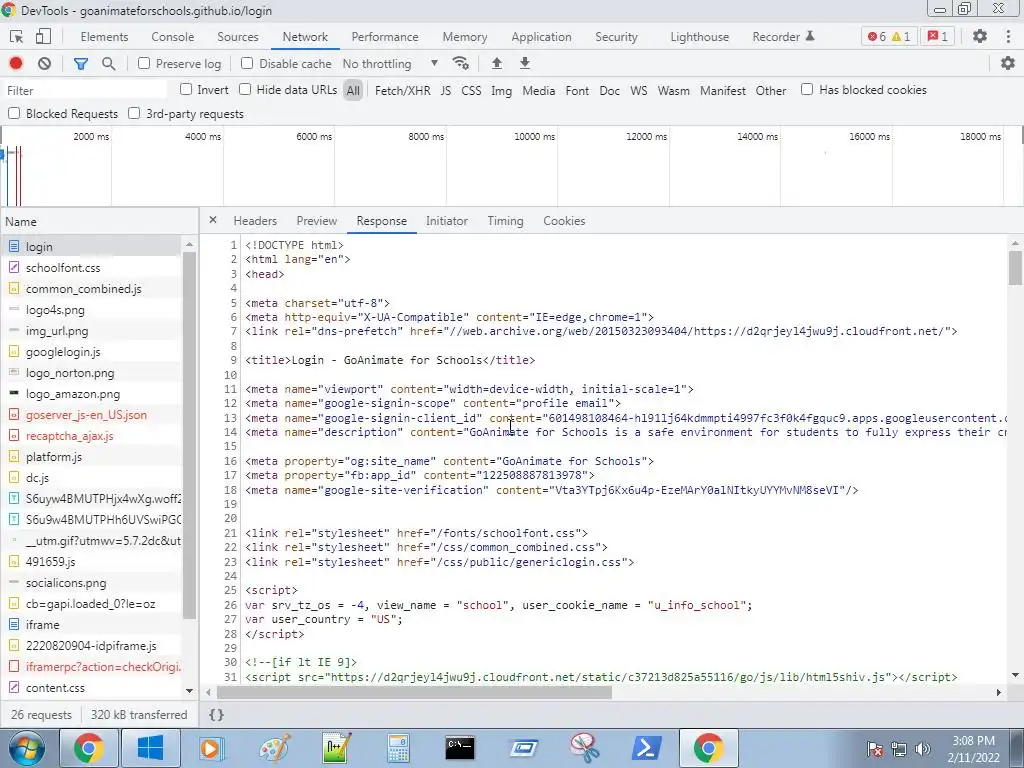1024x768 pixels.
Task: Import HAR file with upload arrow
Action: pyautogui.click(x=496, y=63)
